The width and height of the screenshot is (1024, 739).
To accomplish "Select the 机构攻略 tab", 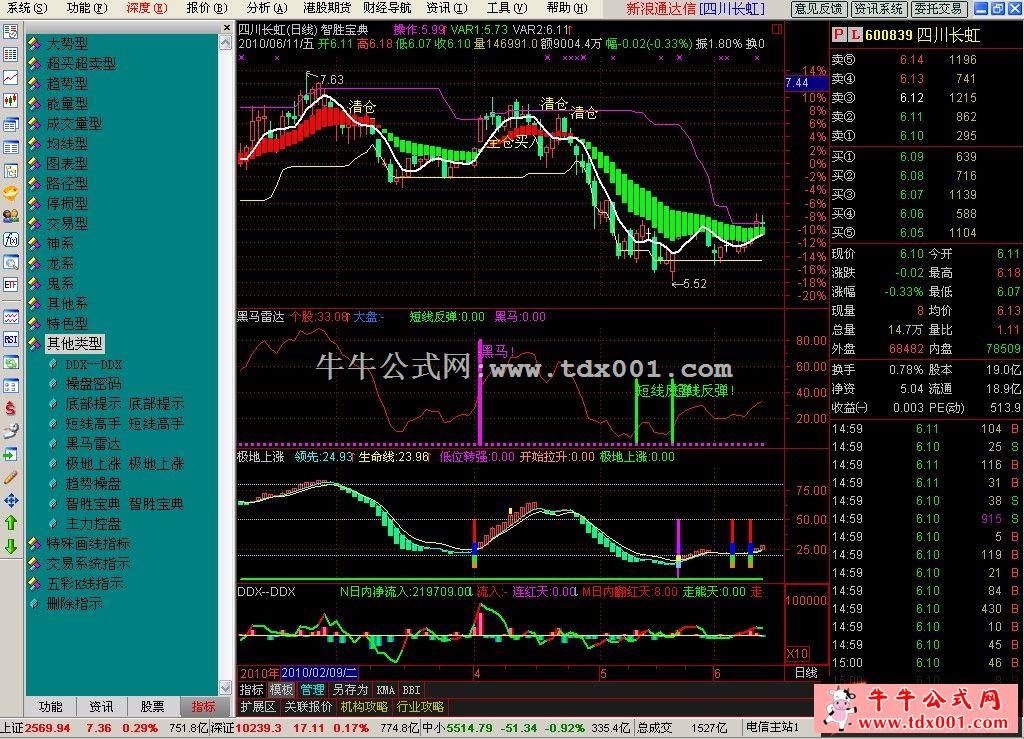I will [364, 706].
